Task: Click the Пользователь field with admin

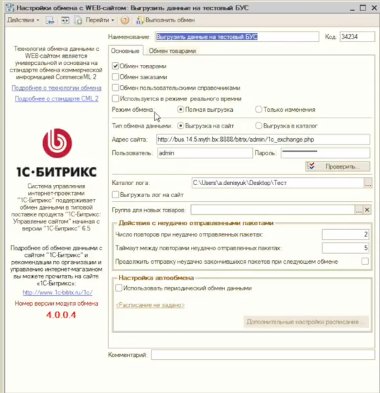Action: coord(205,153)
